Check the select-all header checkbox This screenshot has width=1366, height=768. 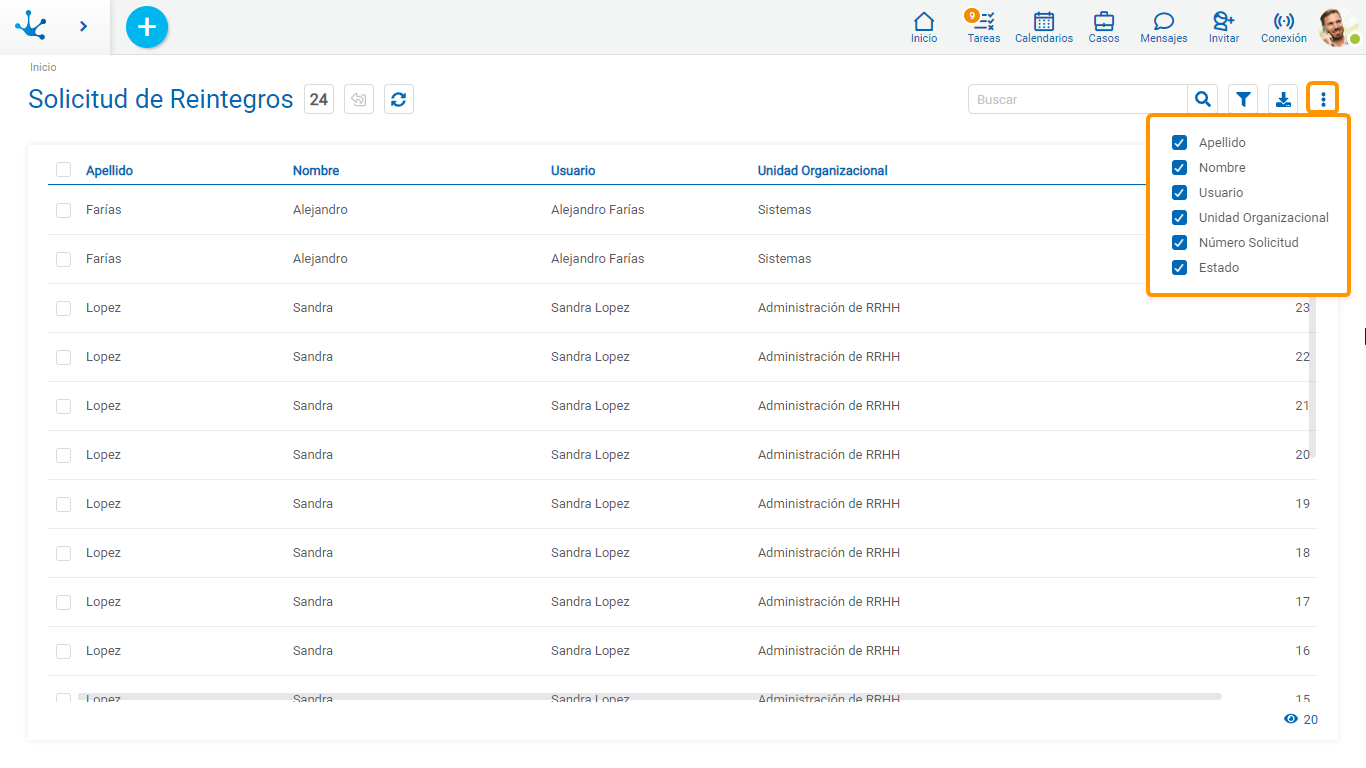pyautogui.click(x=64, y=170)
